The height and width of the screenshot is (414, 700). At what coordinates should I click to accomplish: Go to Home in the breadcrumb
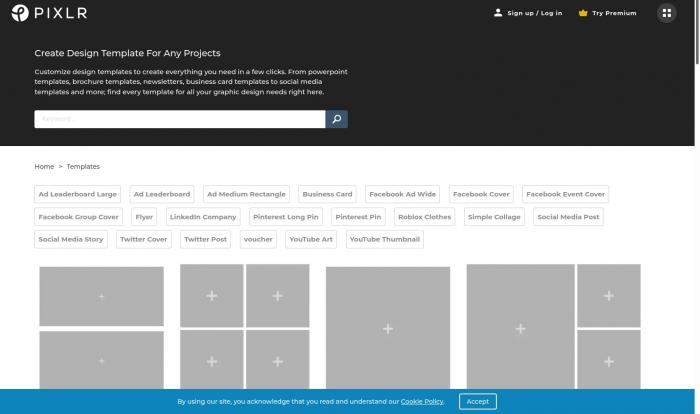tap(44, 166)
